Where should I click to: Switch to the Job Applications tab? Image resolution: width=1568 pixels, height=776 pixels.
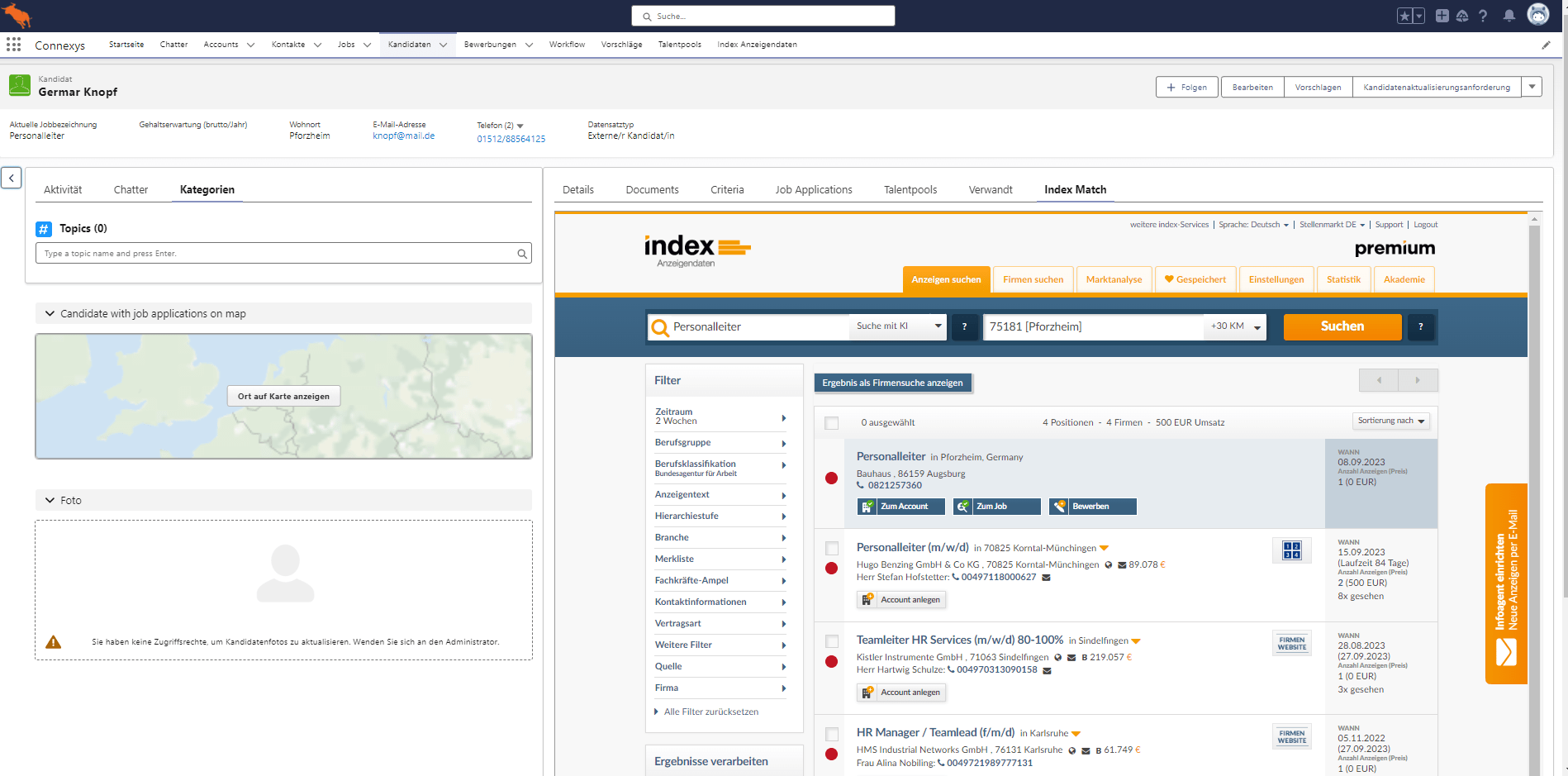click(813, 190)
